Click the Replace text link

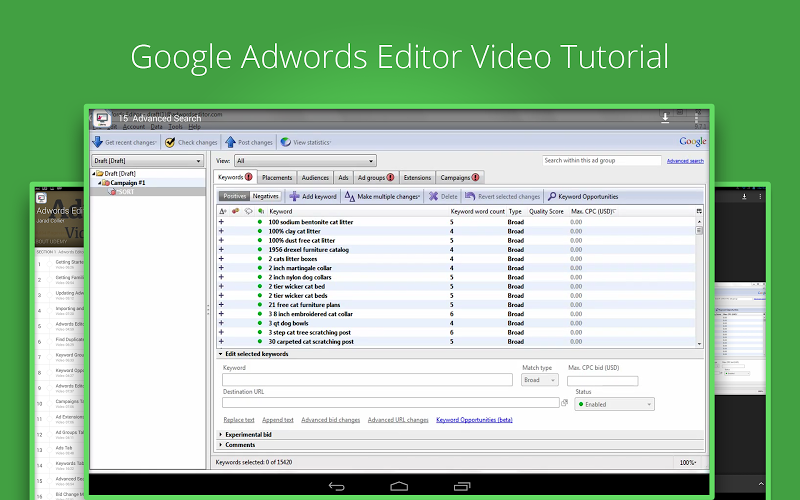[239, 420]
